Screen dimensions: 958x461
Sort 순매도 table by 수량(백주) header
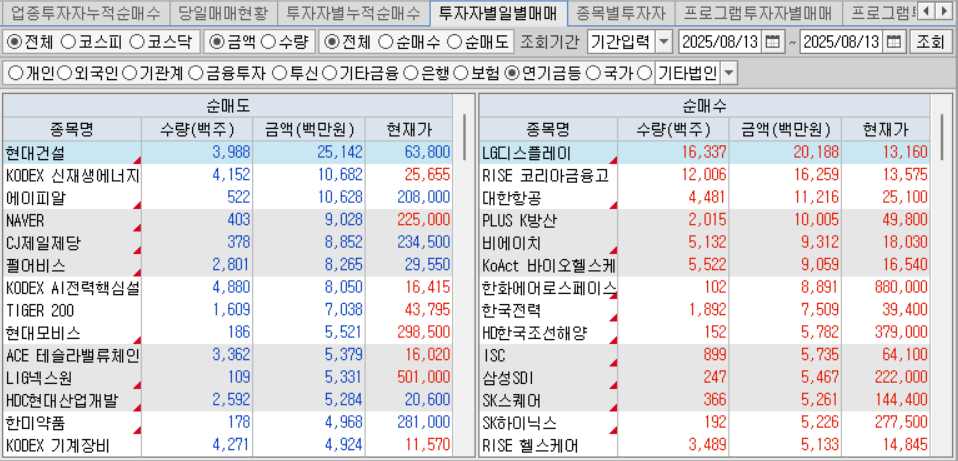(197, 129)
